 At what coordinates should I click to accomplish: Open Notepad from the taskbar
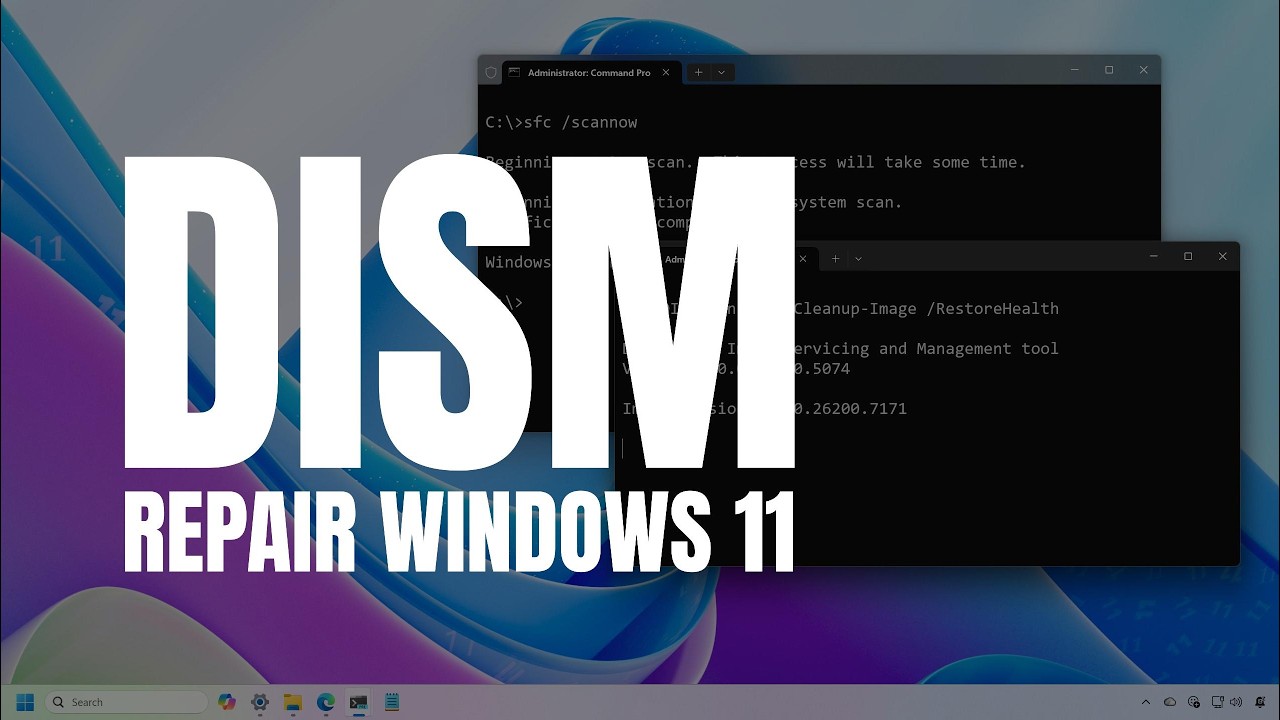[x=392, y=702]
